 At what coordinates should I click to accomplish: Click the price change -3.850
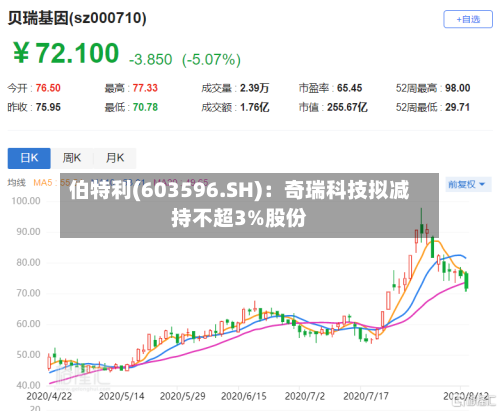point(150,60)
